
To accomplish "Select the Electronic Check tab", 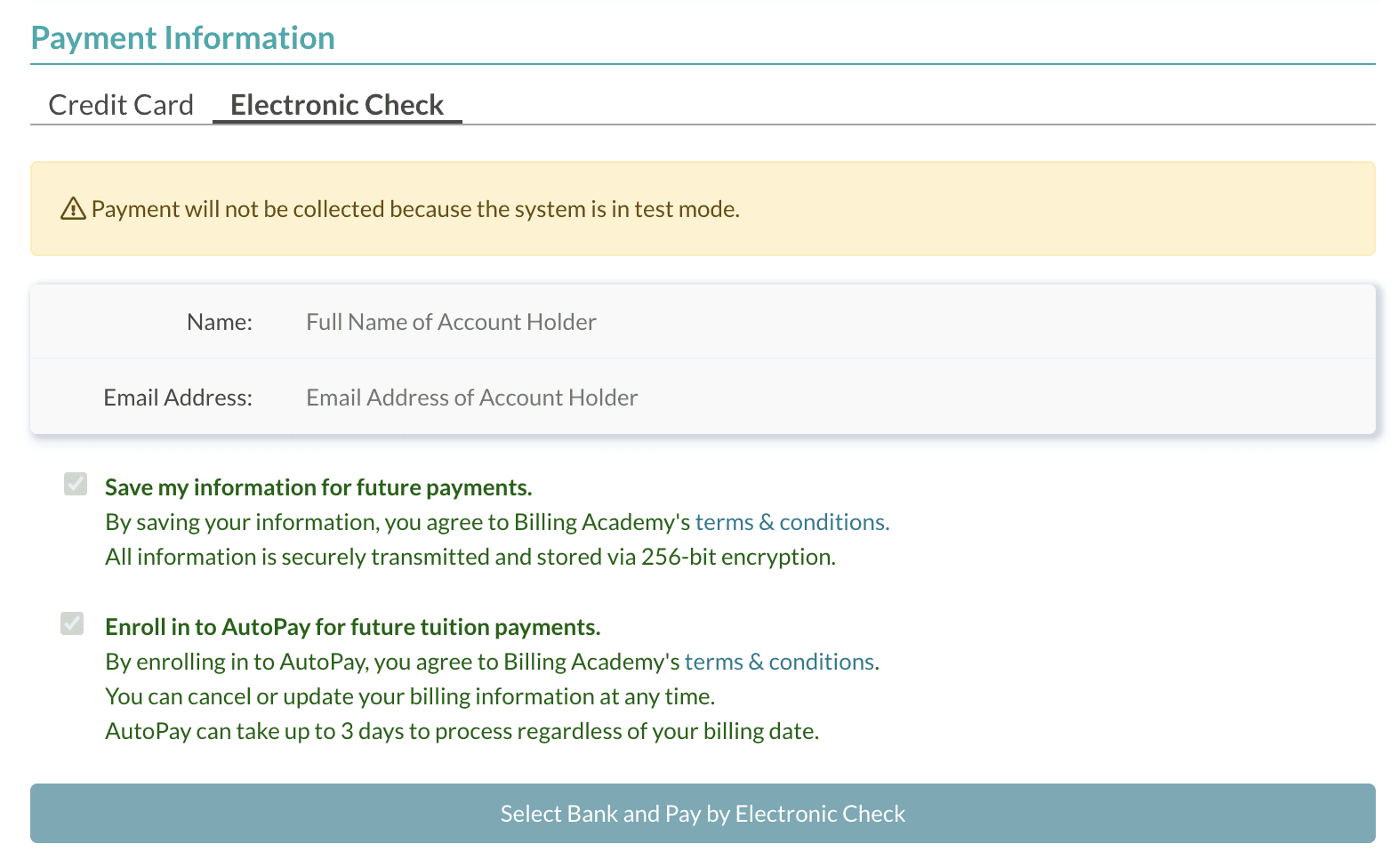I will (337, 105).
